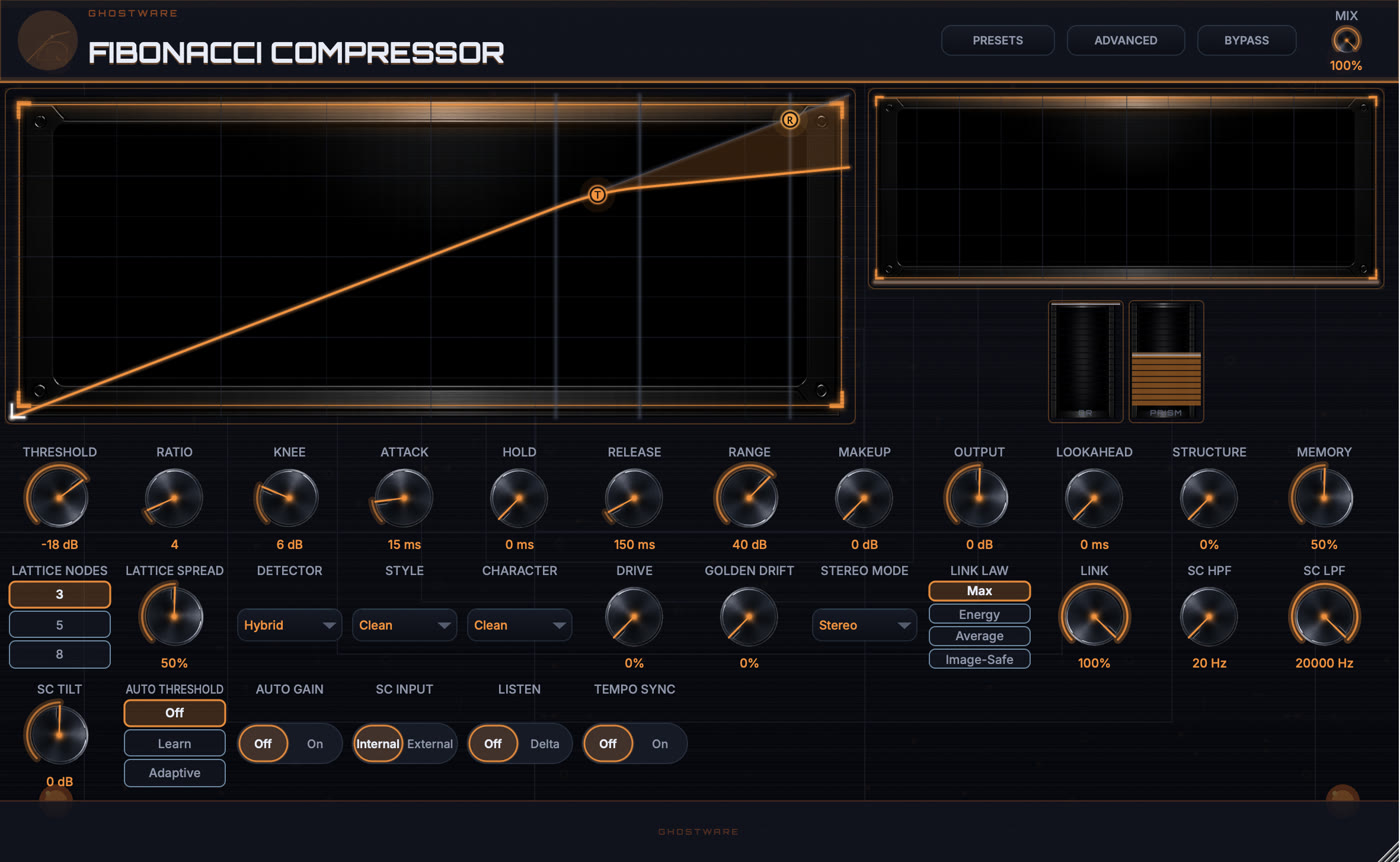1400x862 pixels.
Task: Set Listen mode to Delta
Action: (545, 744)
